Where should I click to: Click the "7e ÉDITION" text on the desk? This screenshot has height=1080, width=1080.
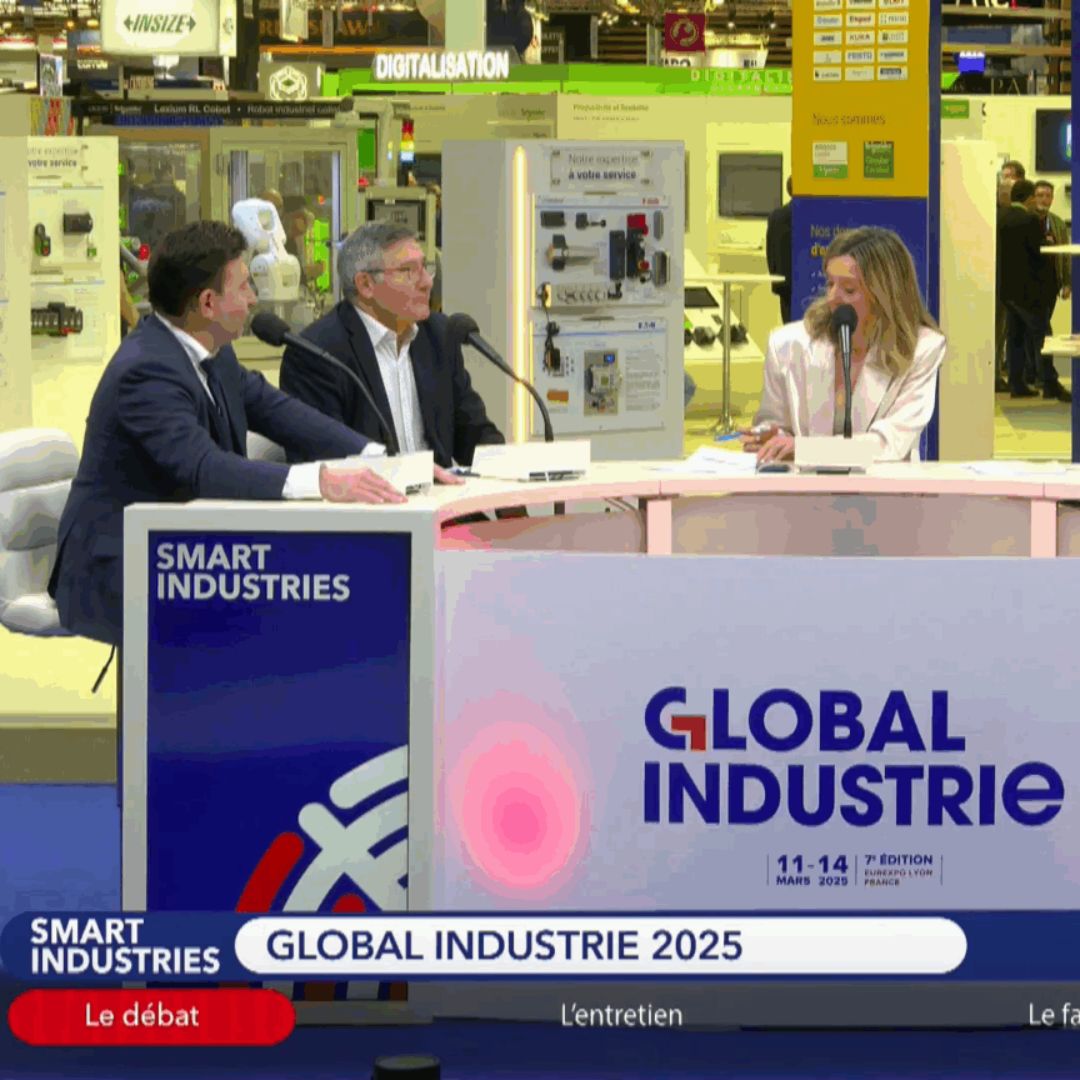898,860
